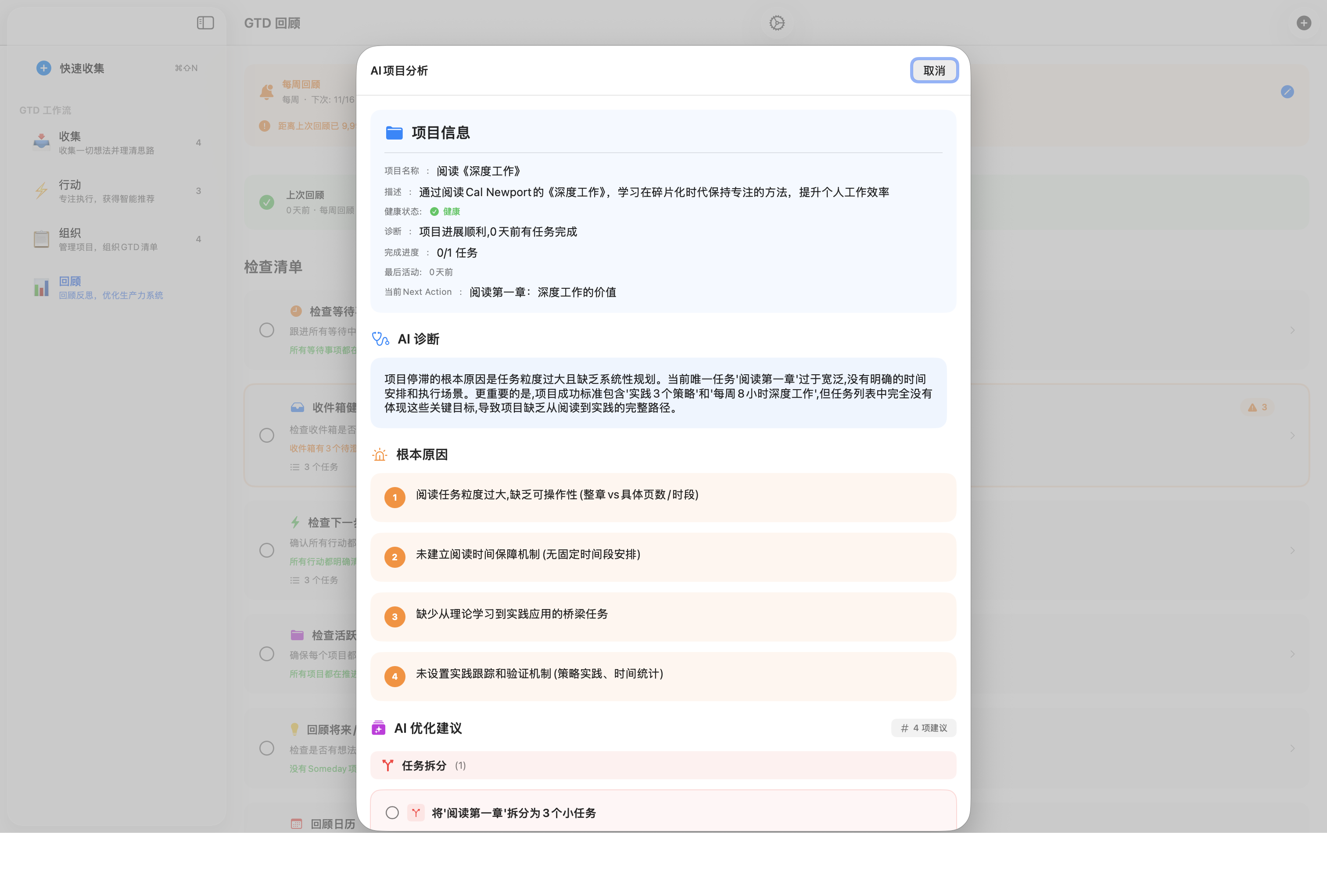Expand the 回顾将来 item chevron
The height and width of the screenshot is (896, 1327).
tap(1293, 748)
